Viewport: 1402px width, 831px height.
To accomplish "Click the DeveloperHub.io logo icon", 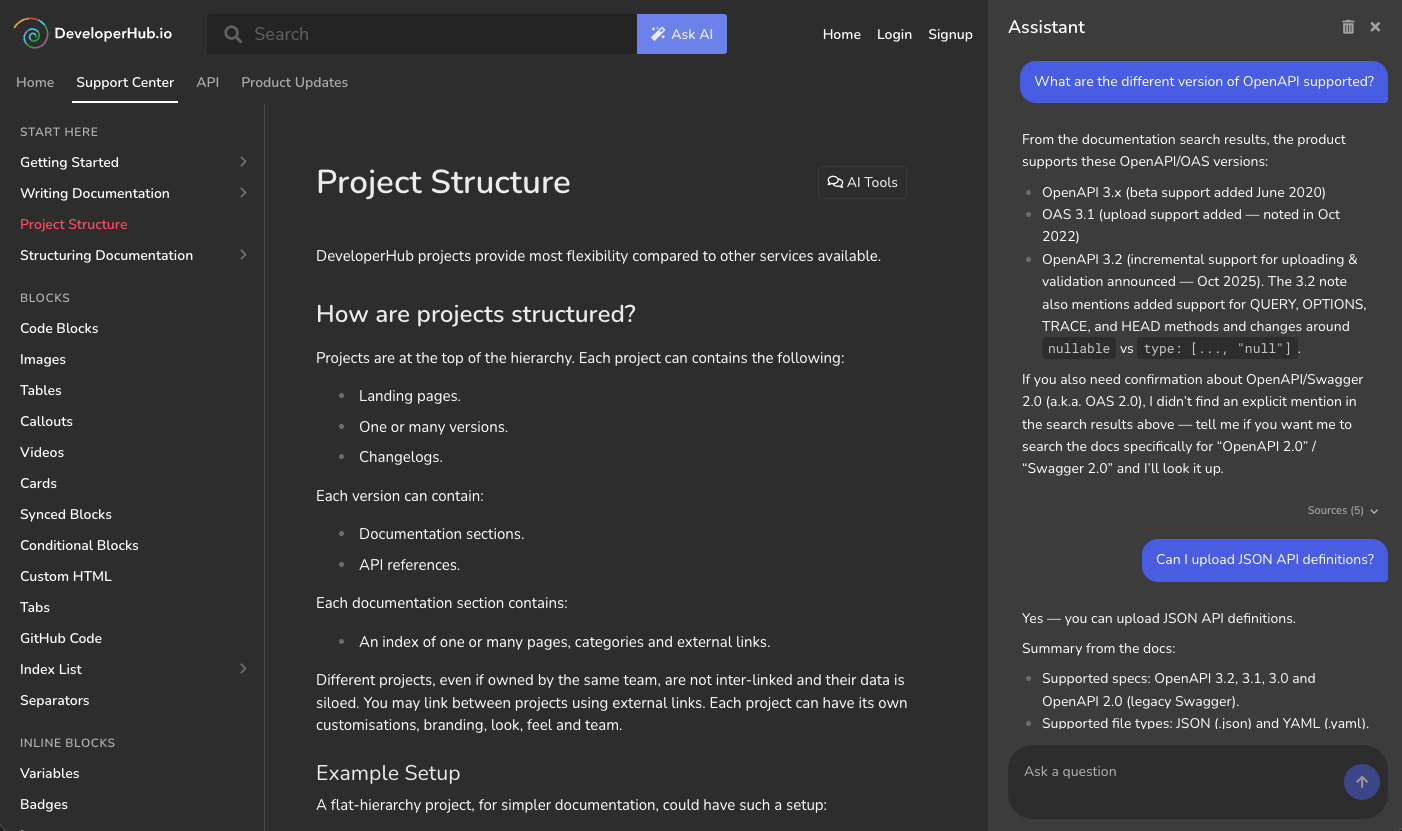I will (31, 34).
